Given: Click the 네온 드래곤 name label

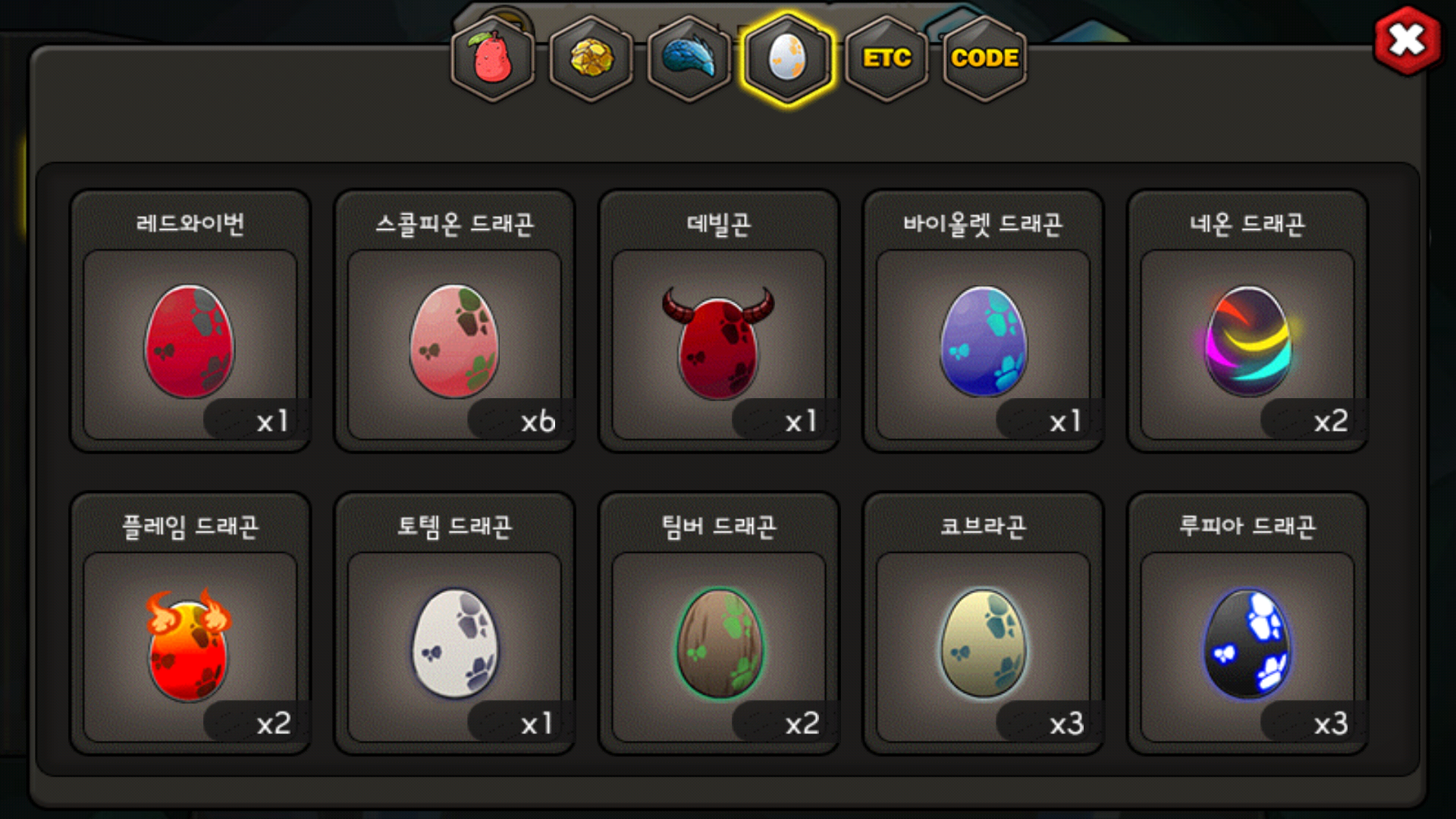Looking at the screenshot, I should (1247, 224).
